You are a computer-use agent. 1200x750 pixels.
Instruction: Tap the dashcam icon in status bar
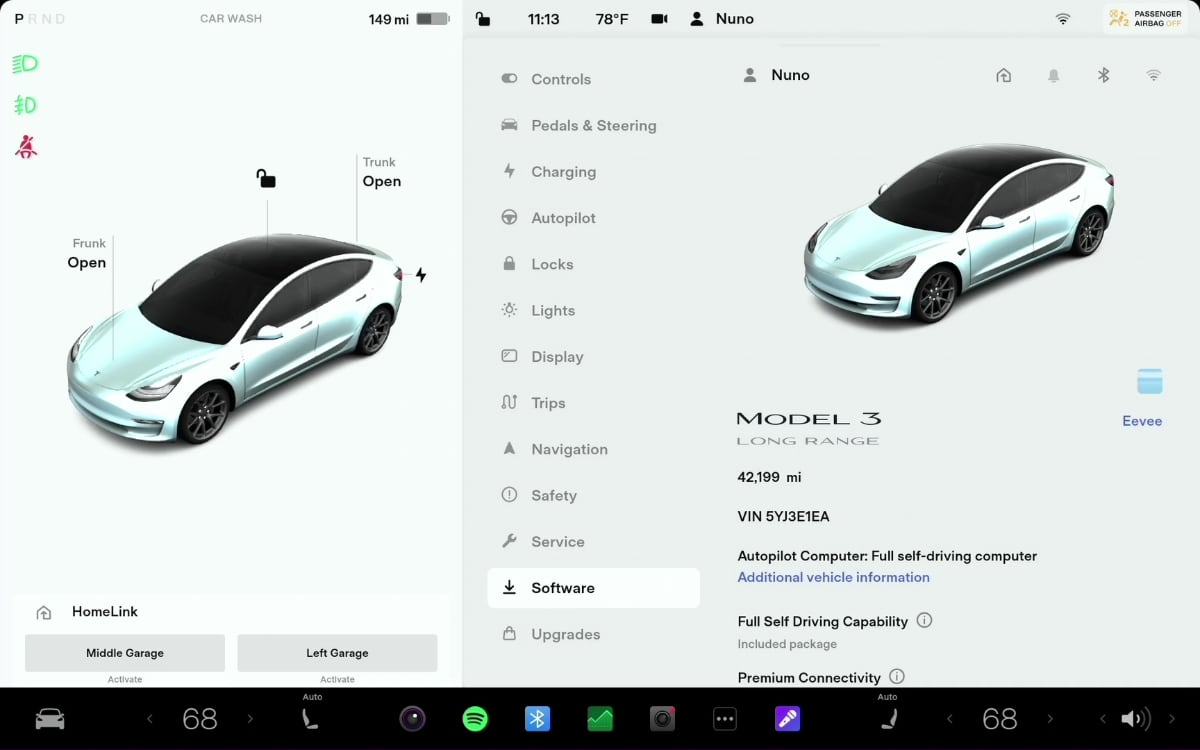(659, 19)
